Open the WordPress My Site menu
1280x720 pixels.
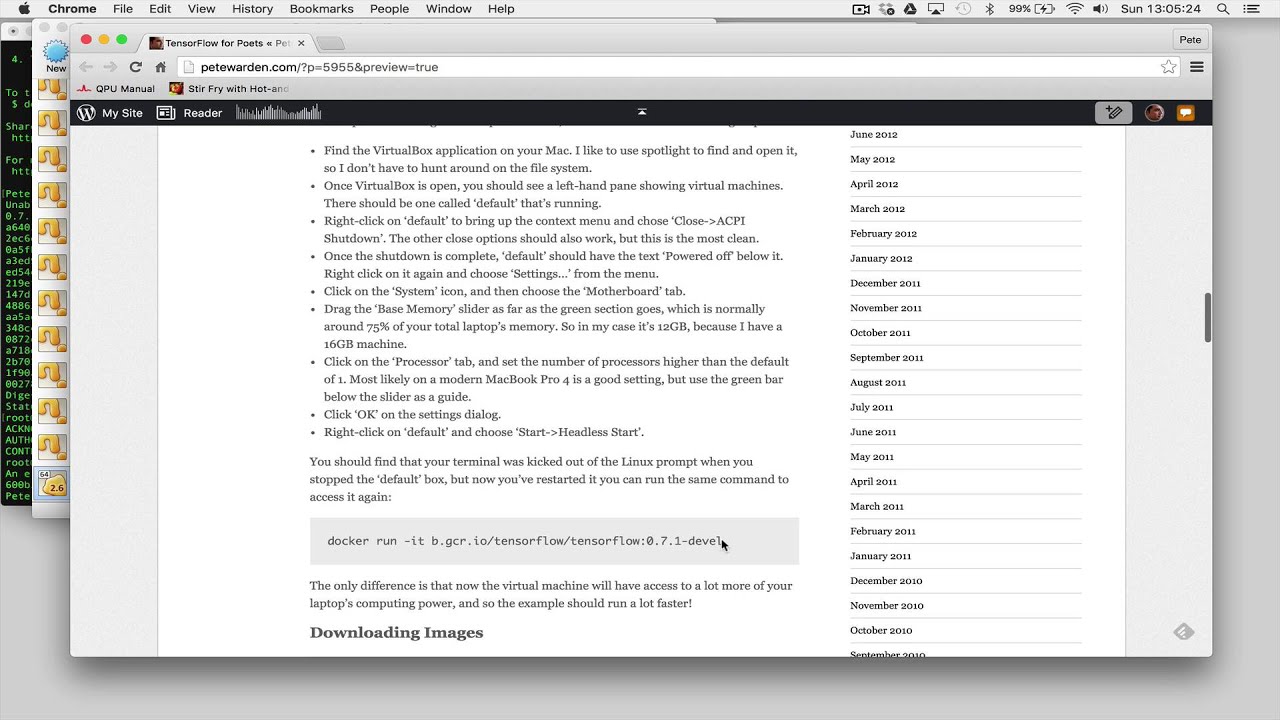[x=111, y=113]
